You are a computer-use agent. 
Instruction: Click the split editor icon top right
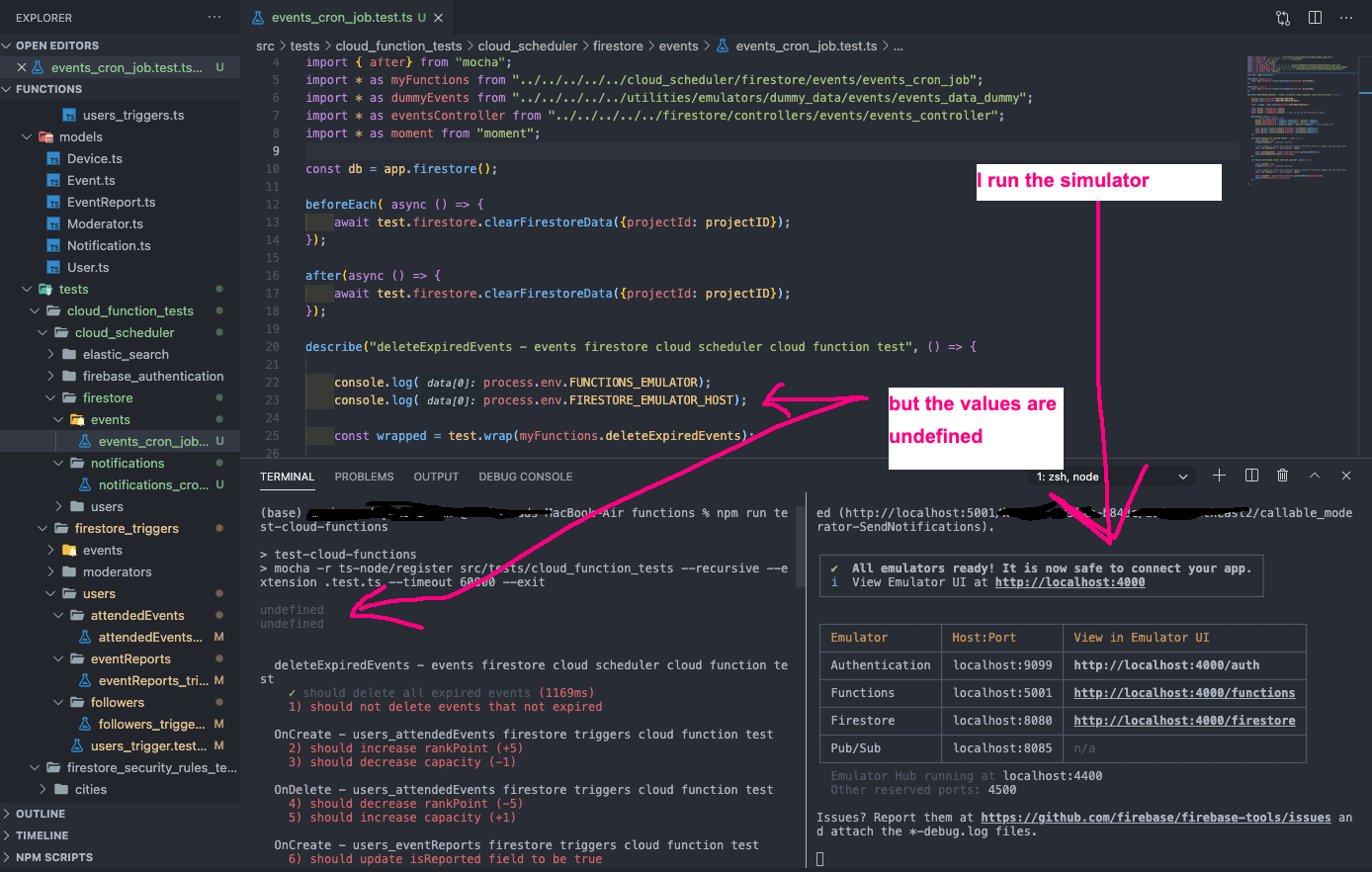[1315, 18]
